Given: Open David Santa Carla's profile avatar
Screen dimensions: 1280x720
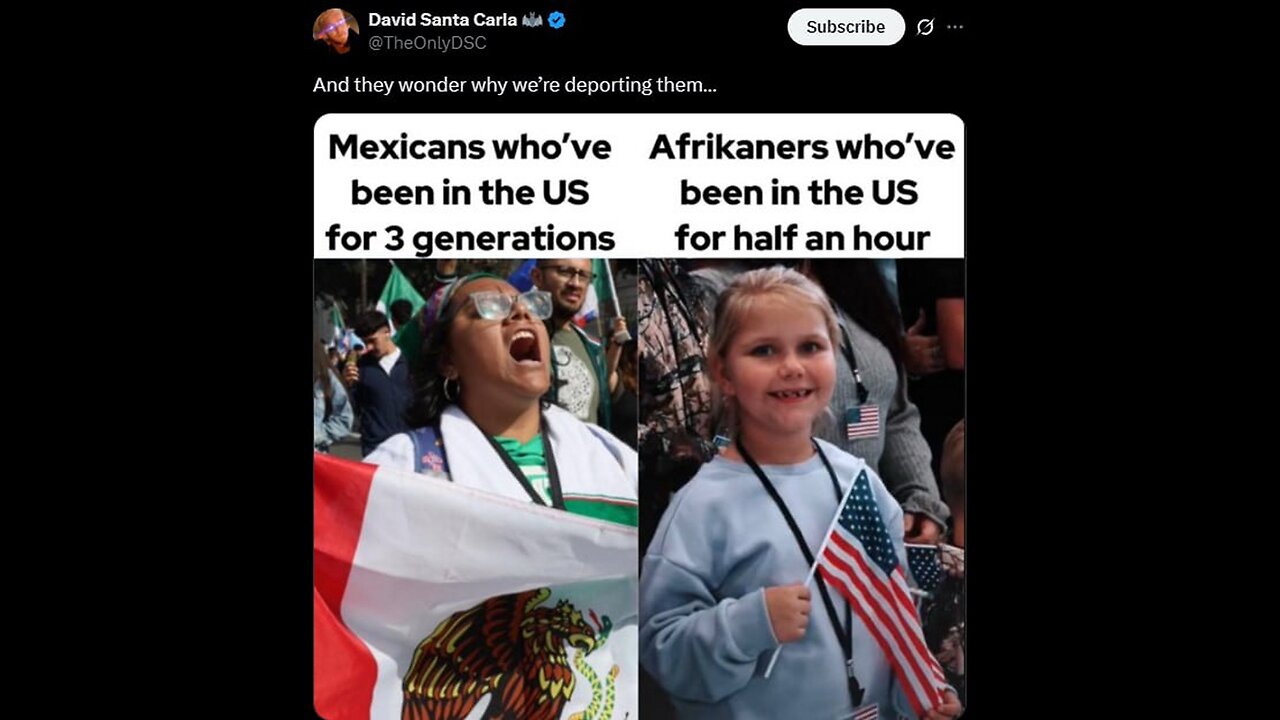Looking at the screenshot, I should (336, 31).
